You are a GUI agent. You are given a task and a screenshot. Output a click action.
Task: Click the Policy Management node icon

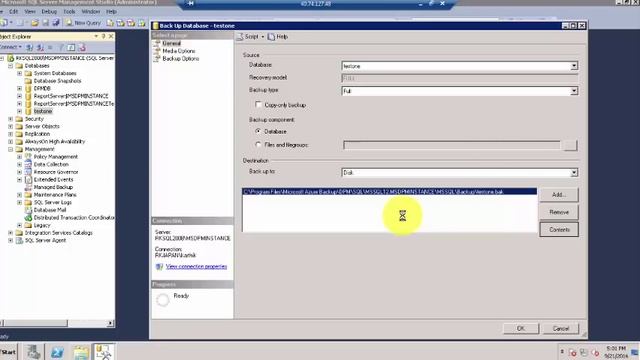click(28, 157)
